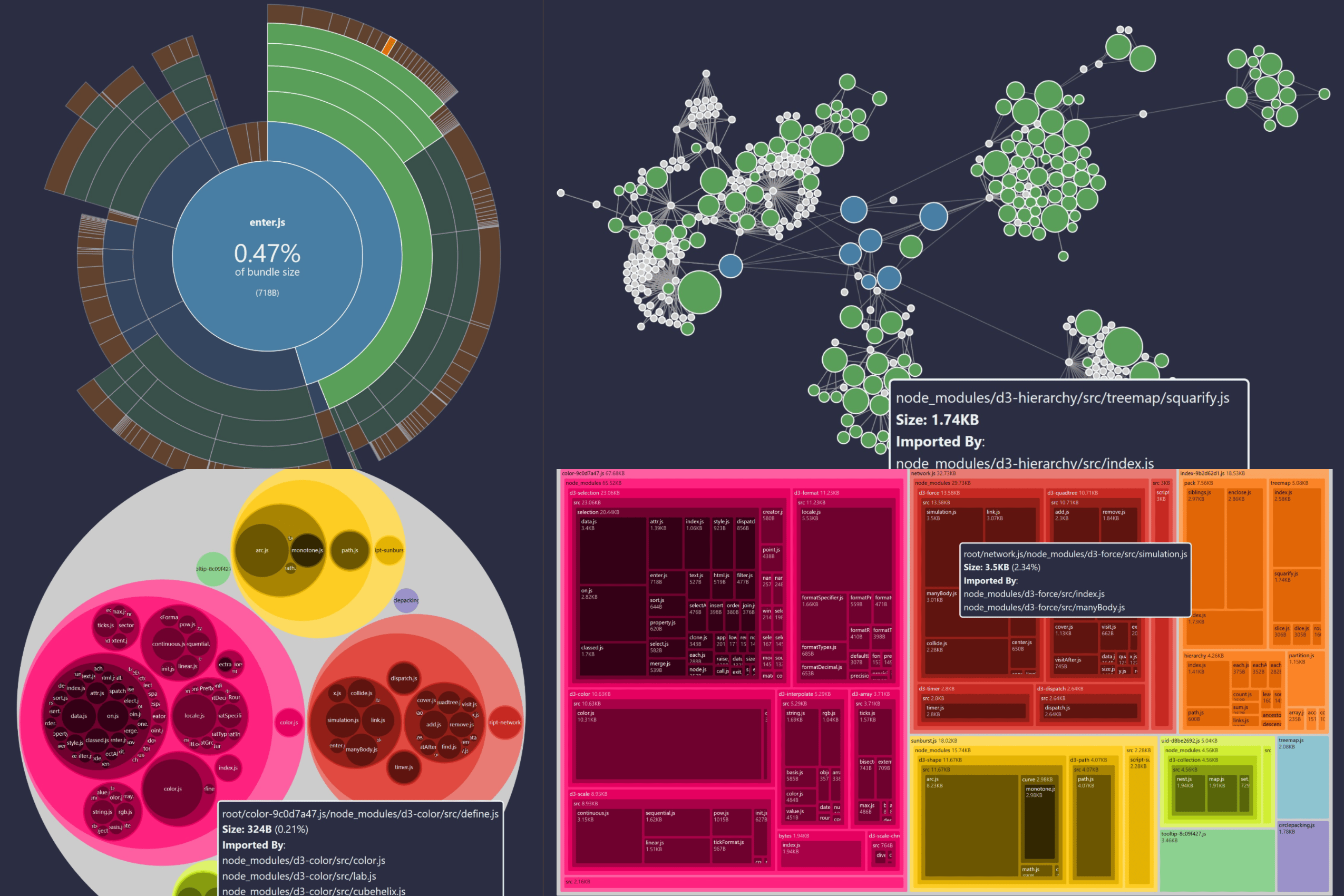The width and height of the screenshot is (1344, 896).
Task: Select path.js 4.07KB treemap cell
Action: click(1094, 825)
